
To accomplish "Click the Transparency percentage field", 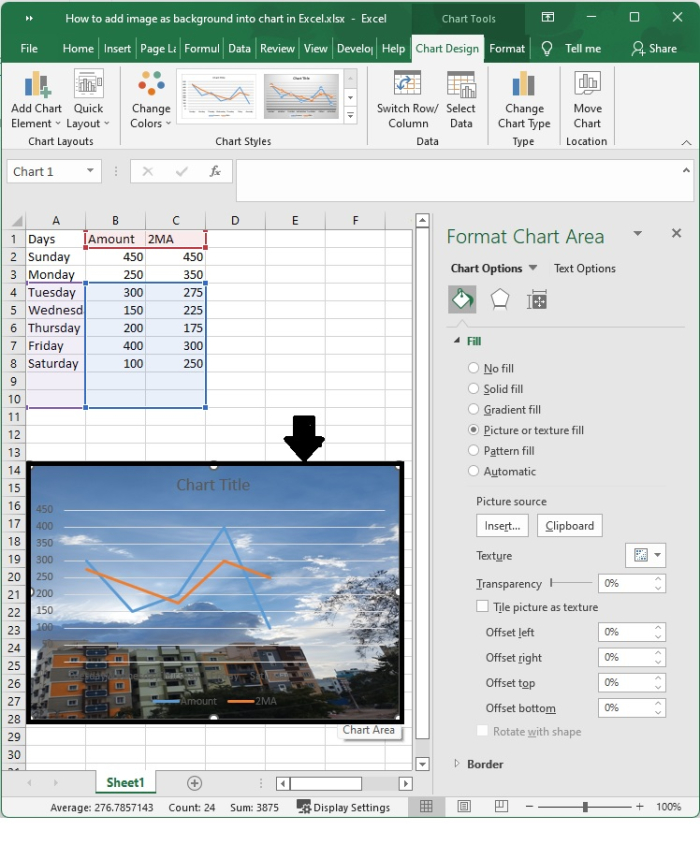I will tap(625, 583).
